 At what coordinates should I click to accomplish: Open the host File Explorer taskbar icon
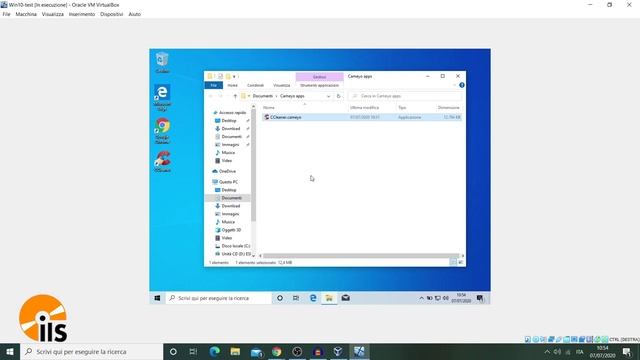coord(235,352)
